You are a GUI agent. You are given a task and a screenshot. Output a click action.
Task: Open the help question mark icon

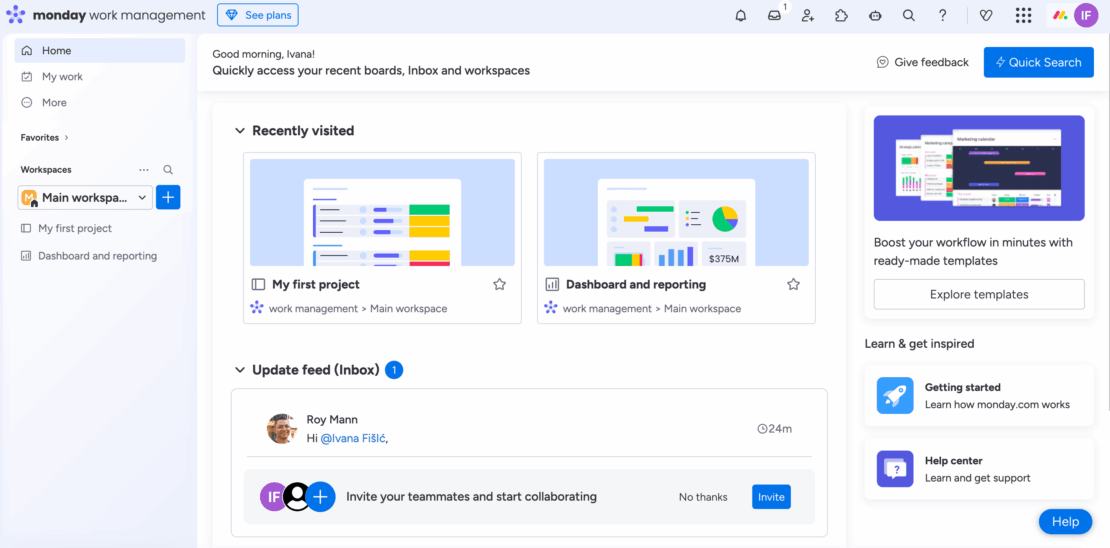tap(942, 16)
